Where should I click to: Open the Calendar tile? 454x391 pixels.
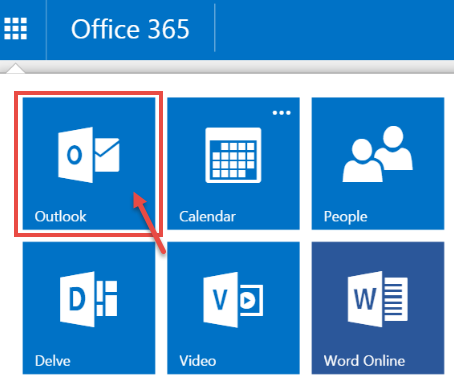click(x=233, y=163)
